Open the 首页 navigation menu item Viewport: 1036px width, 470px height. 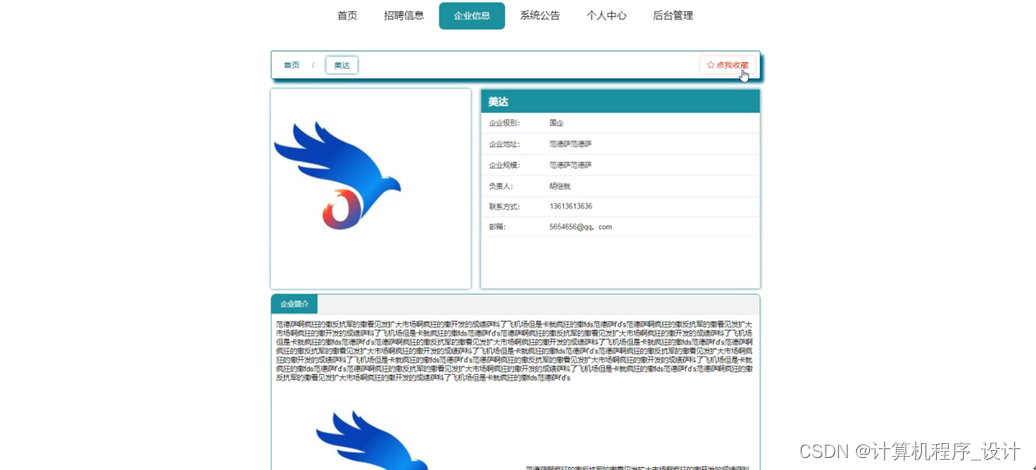[x=347, y=16]
